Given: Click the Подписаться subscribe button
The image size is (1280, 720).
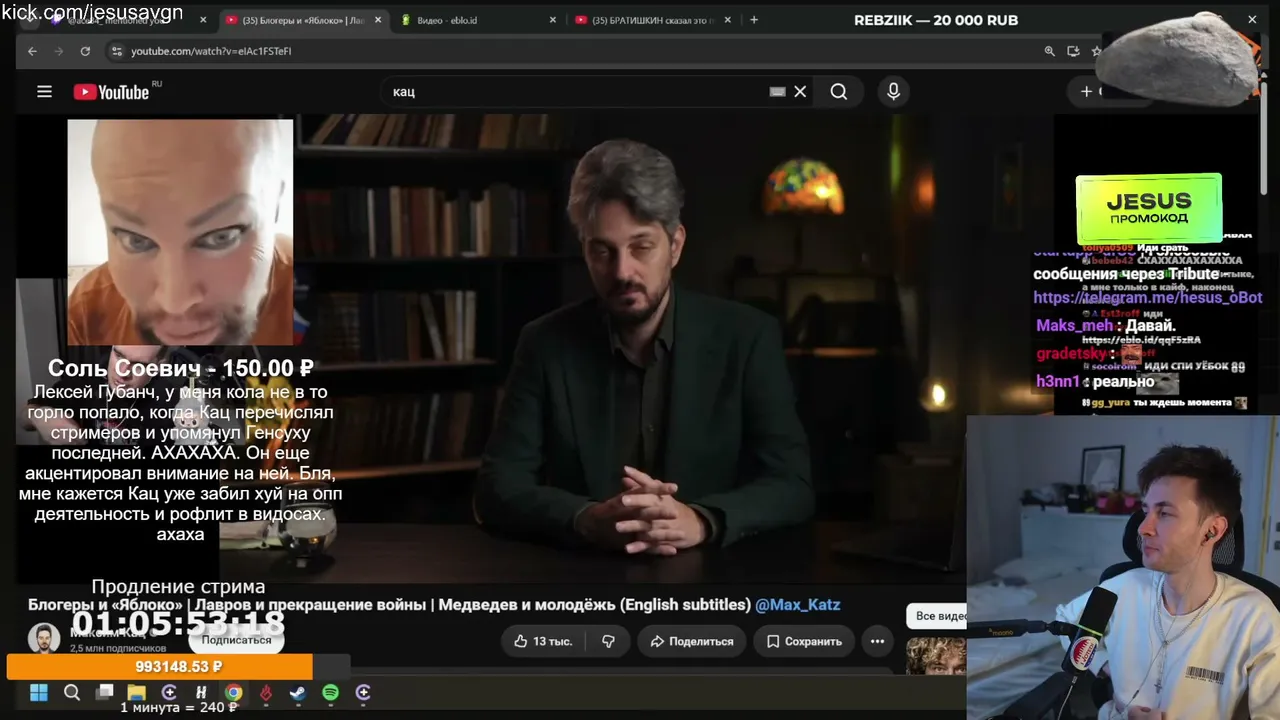Looking at the screenshot, I should pos(236,640).
